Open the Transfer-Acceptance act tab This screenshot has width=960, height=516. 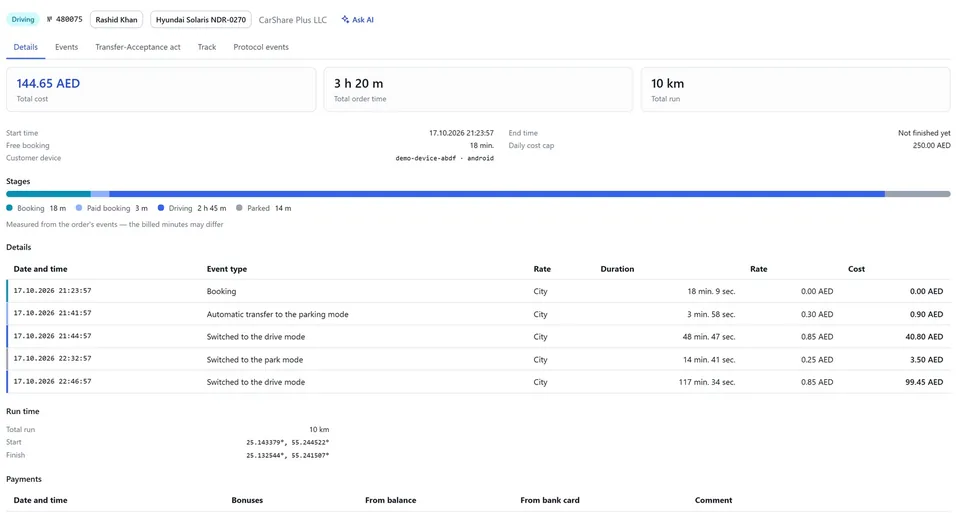point(138,47)
